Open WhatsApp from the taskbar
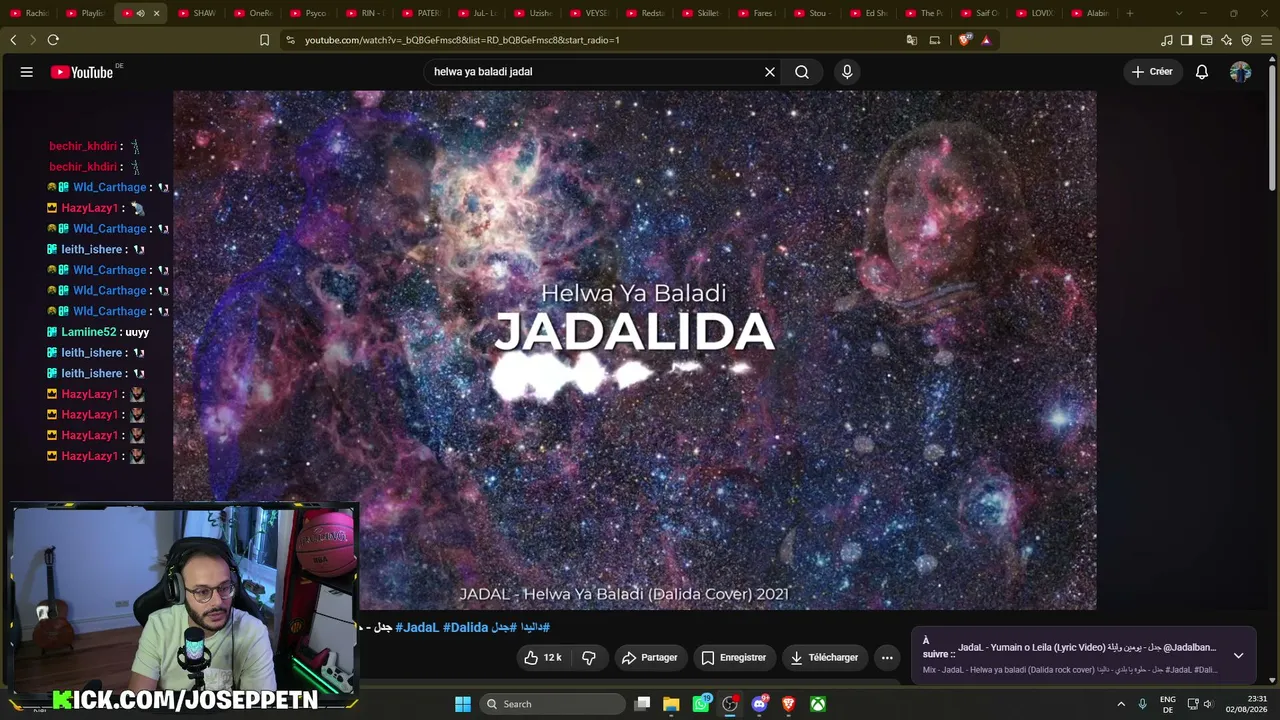The height and width of the screenshot is (720, 1280). pyautogui.click(x=701, y=704)
